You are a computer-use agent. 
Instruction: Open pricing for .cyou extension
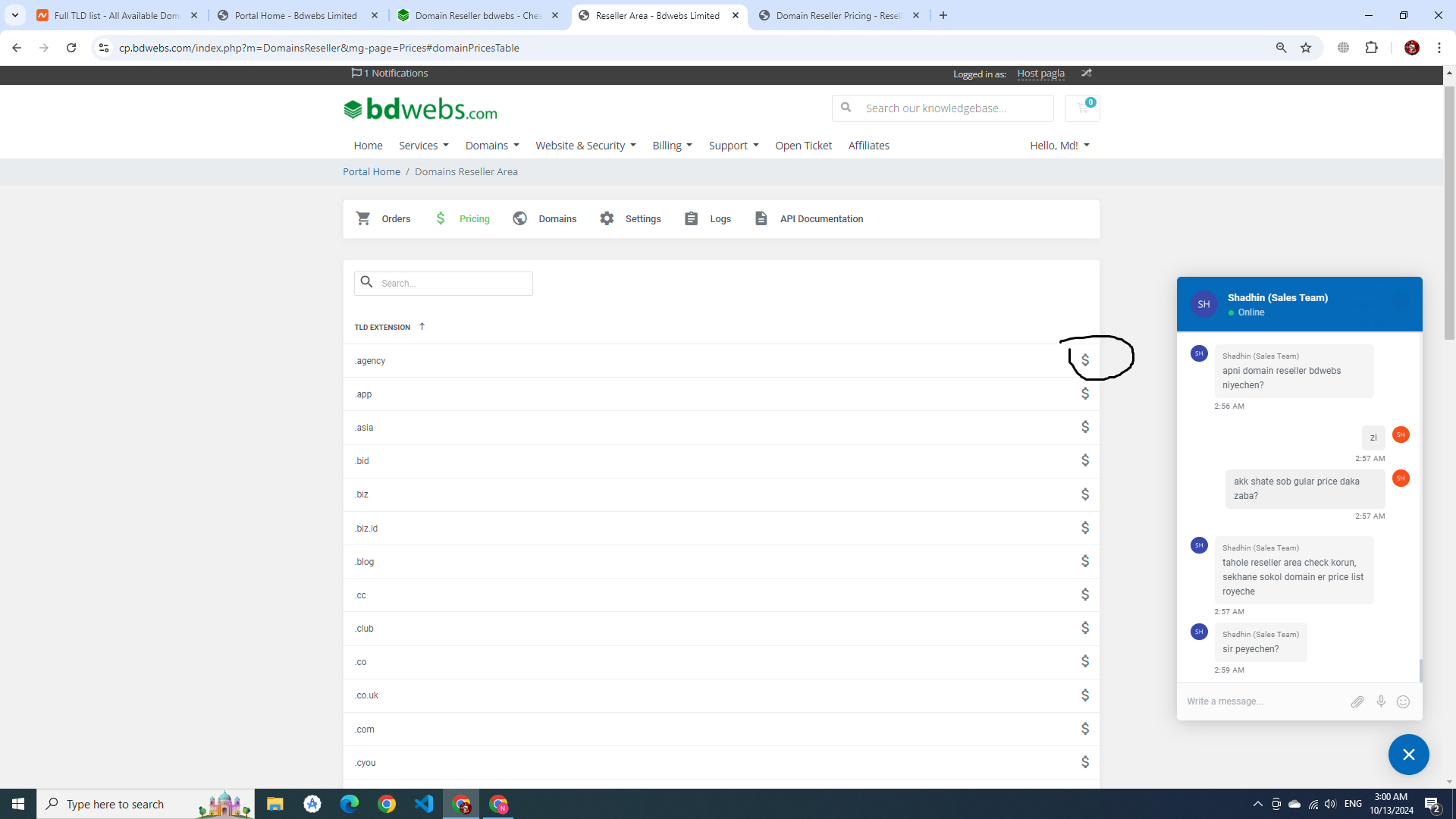[1085, 762]
